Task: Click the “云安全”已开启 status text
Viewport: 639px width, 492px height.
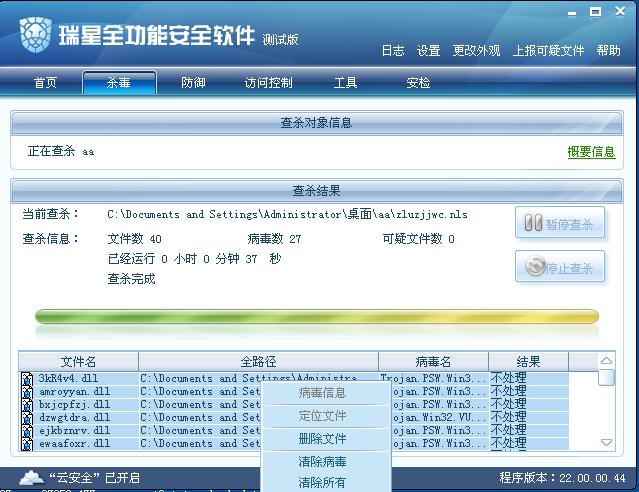Action: point(95,478)
